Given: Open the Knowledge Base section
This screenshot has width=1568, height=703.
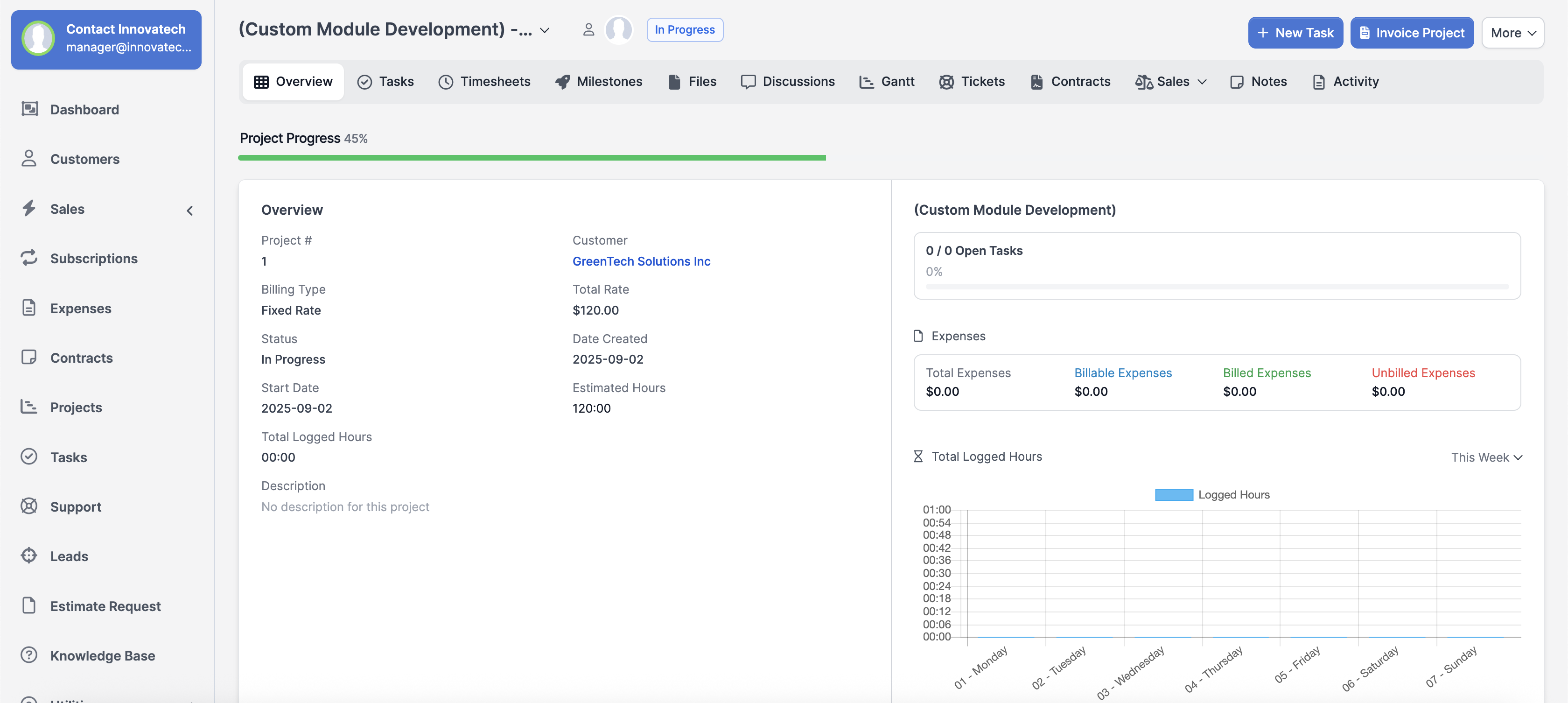Looking at the screenshot, I should tap(102, 655).
